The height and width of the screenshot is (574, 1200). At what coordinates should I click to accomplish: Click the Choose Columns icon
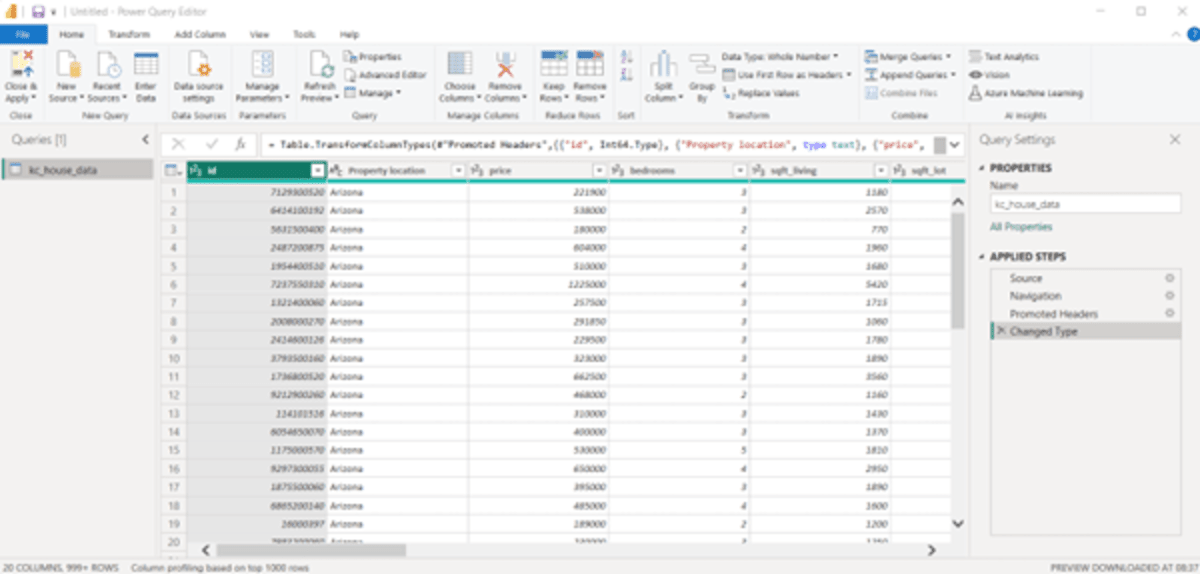pyautogui.click(x=460, y=65)
